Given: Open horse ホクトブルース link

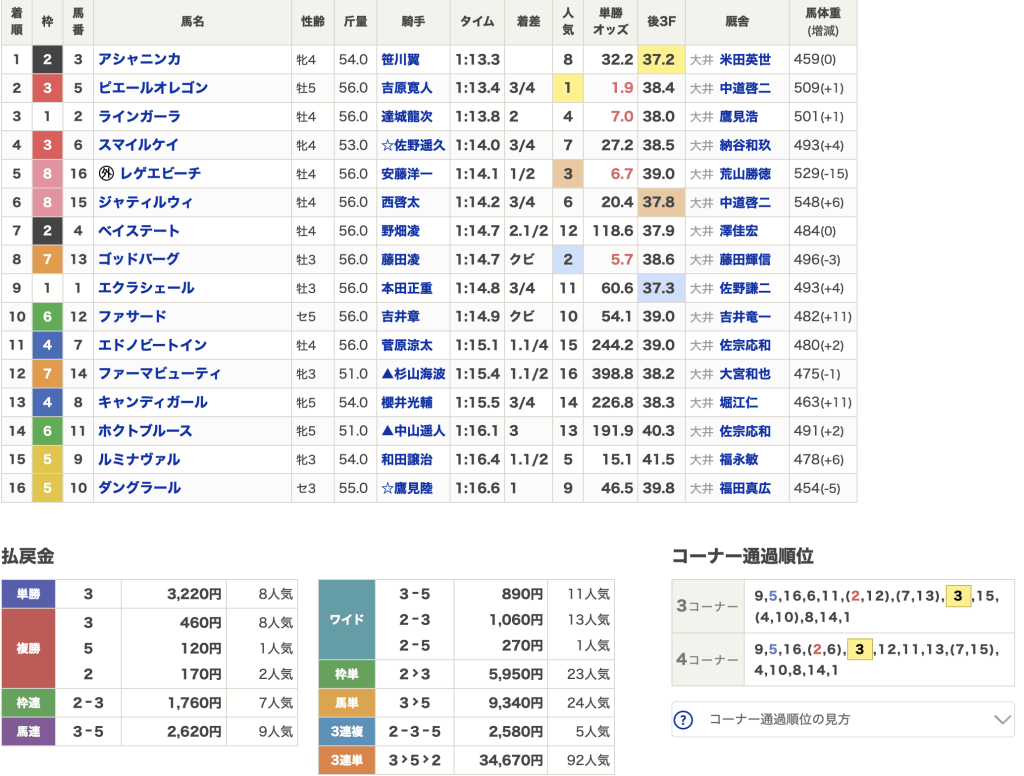Looking at the screenshot, I should point(145,431).
